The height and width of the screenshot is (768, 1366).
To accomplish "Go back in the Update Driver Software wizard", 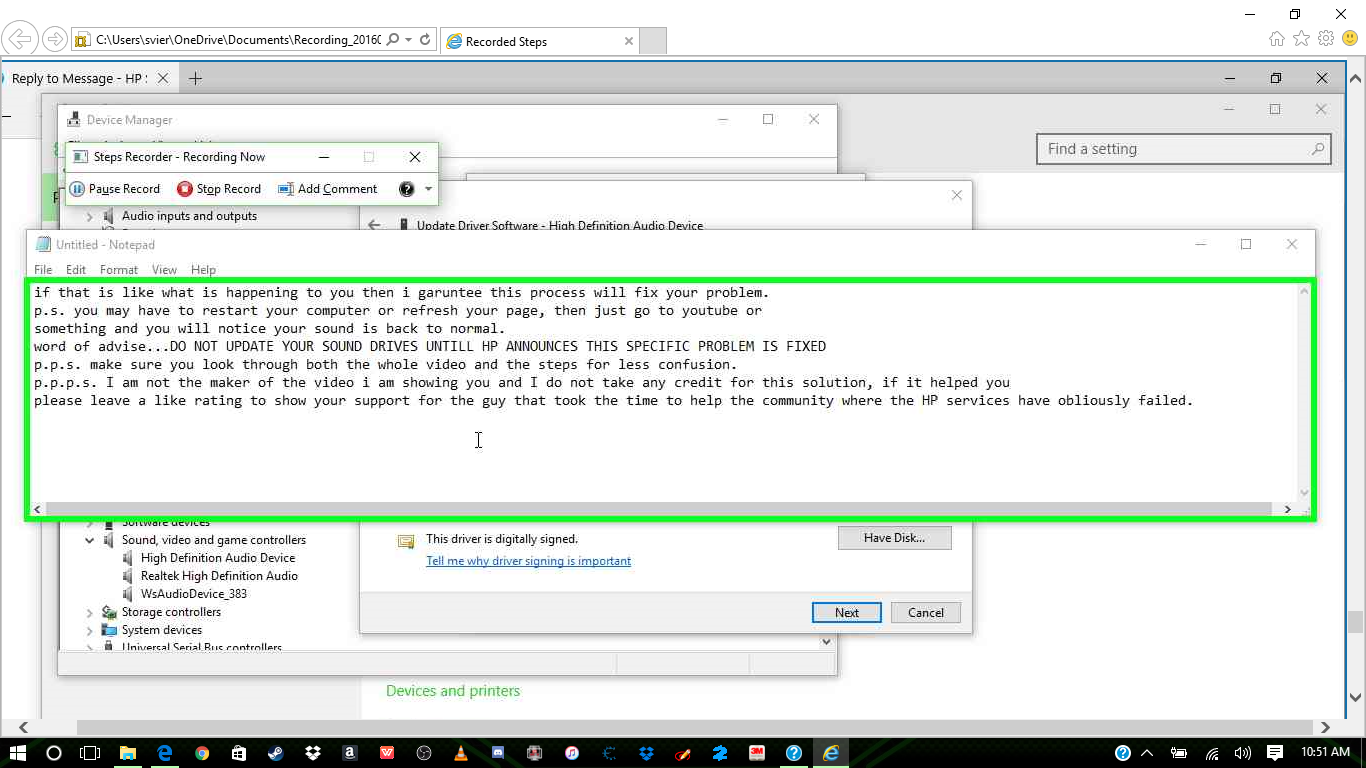I will pyautogui.click(x=374, y=225).
